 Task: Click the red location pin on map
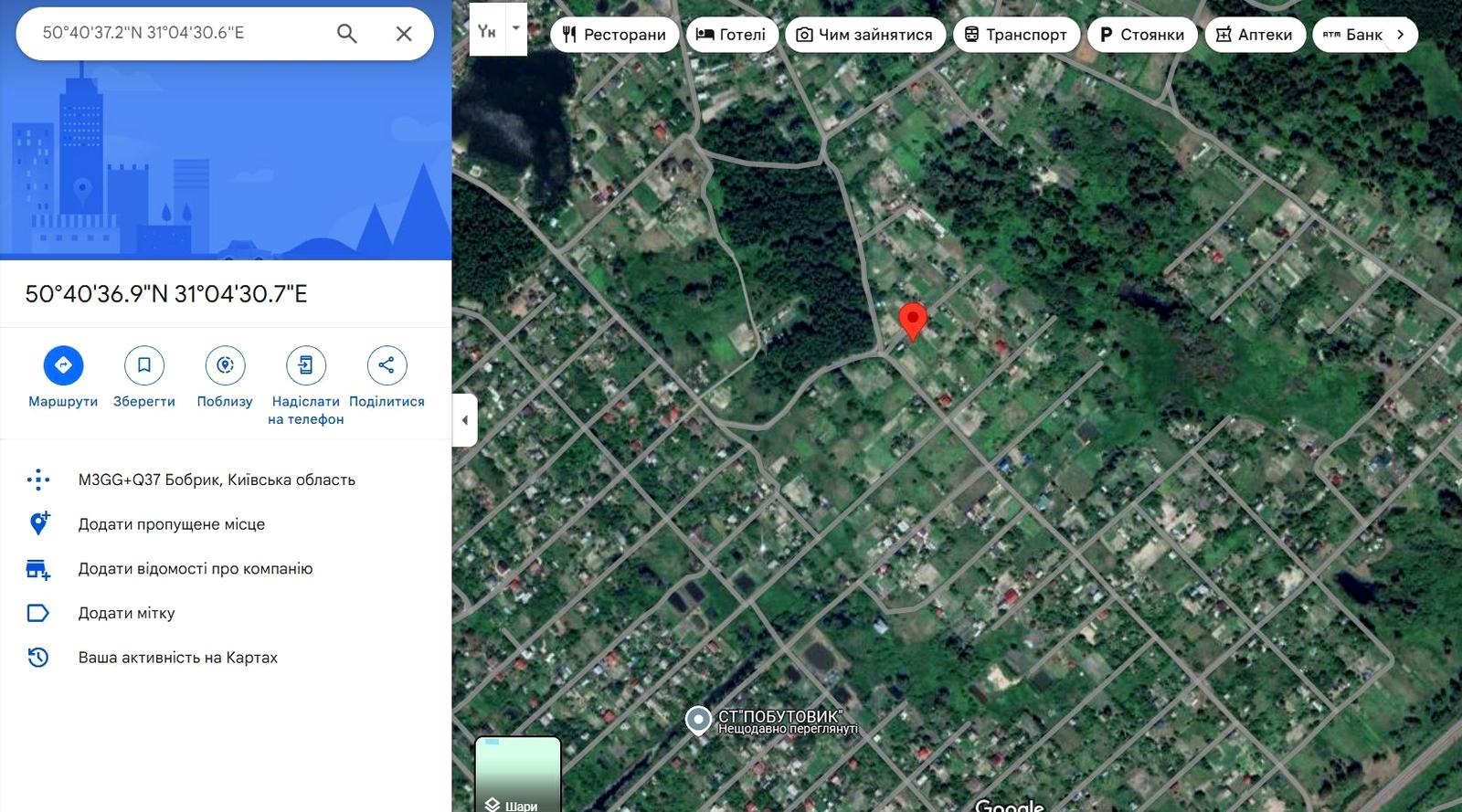pyautogui.click(x=912, y=322)
